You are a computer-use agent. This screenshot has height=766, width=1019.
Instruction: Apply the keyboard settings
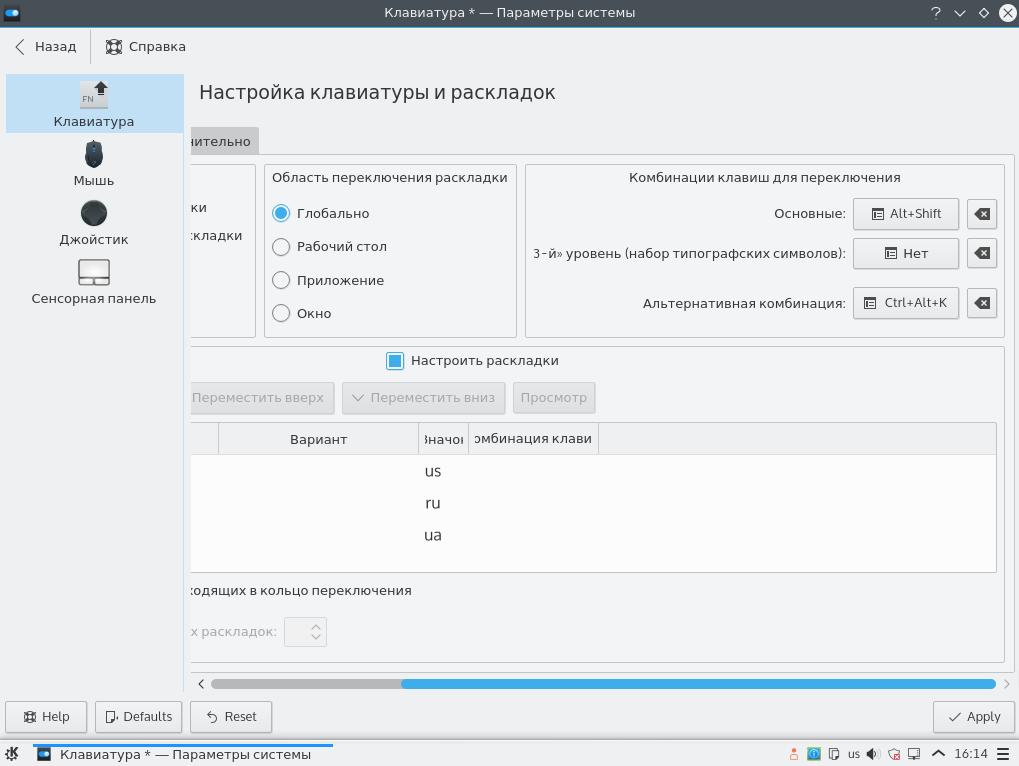[972, 716]
